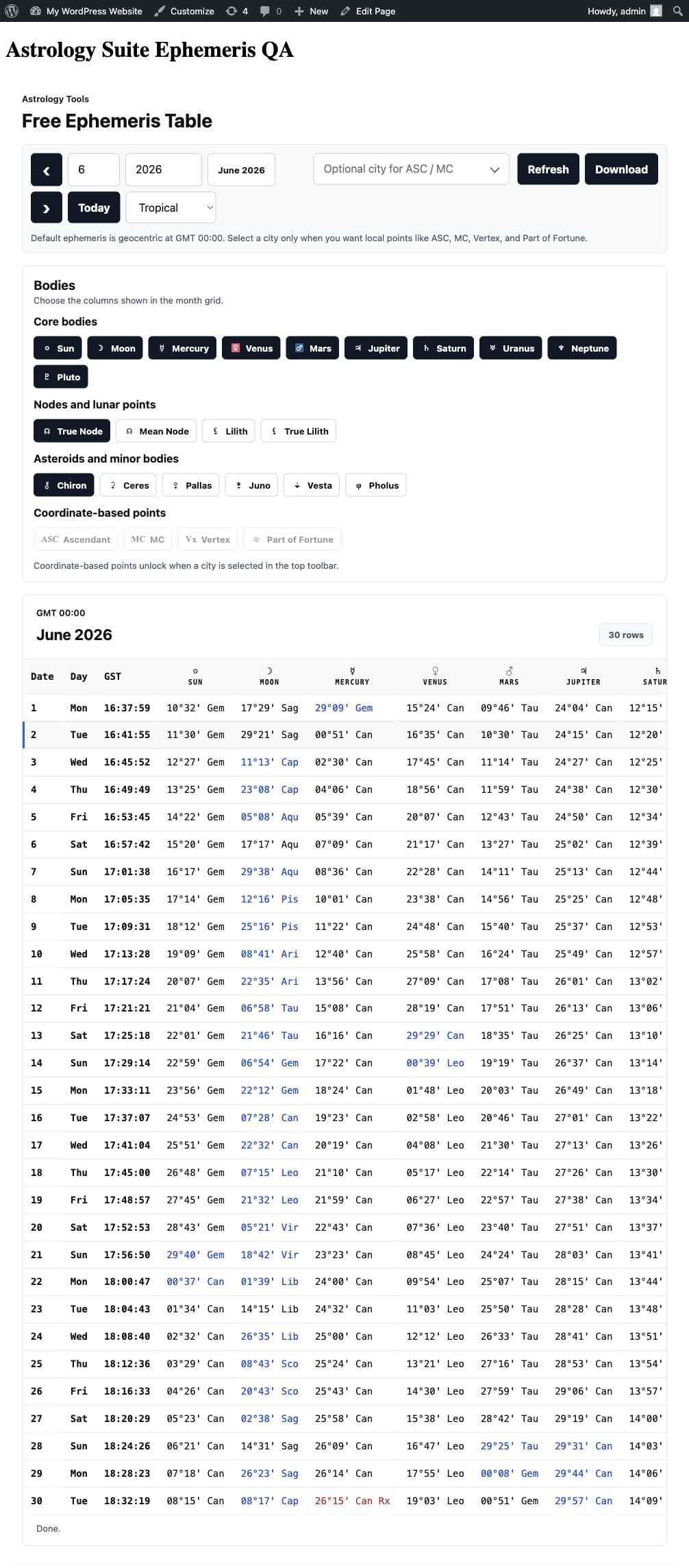Viewport: 689px width, 1568px height.
Task: Open the optional city dropdown
Action: 411,169
